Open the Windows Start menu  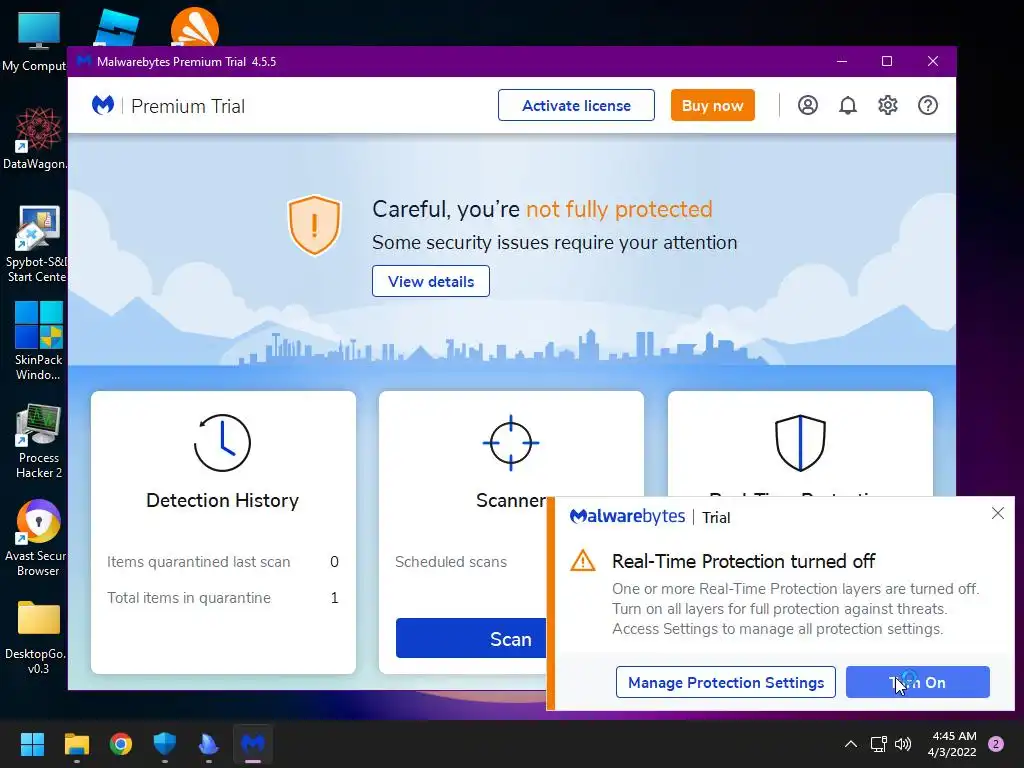point(32,744)
